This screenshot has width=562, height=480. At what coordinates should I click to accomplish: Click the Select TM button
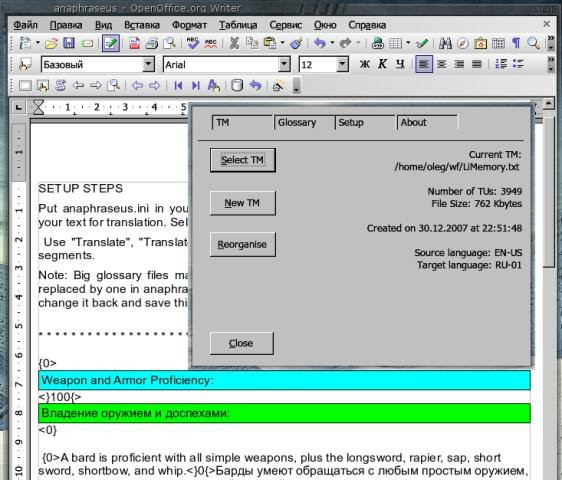click(x=243, y=160)
